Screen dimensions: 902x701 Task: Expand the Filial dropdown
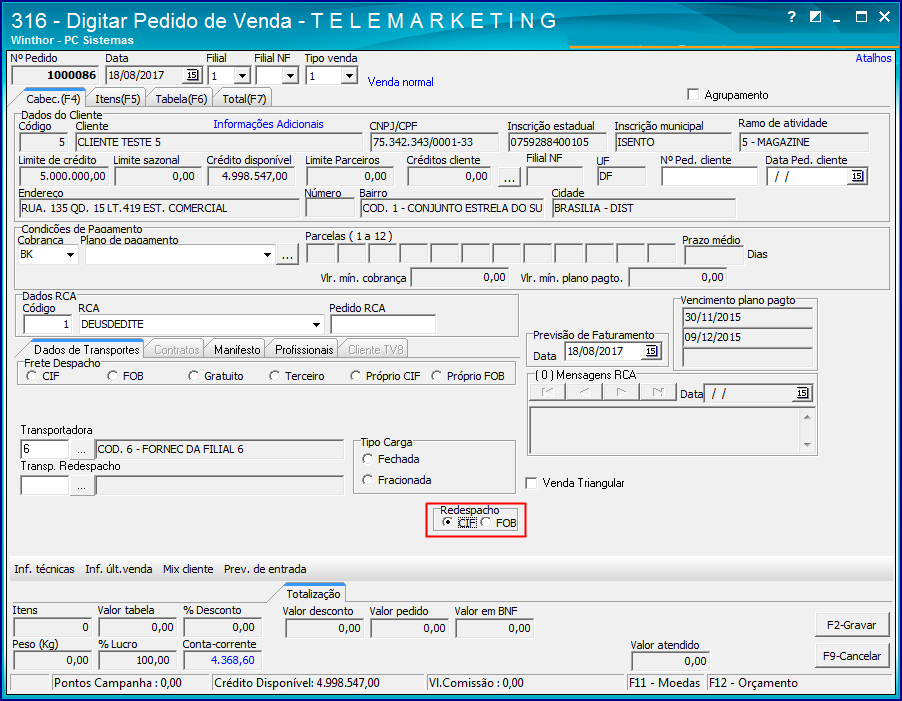pyautogui.click(x=242, y=75)
